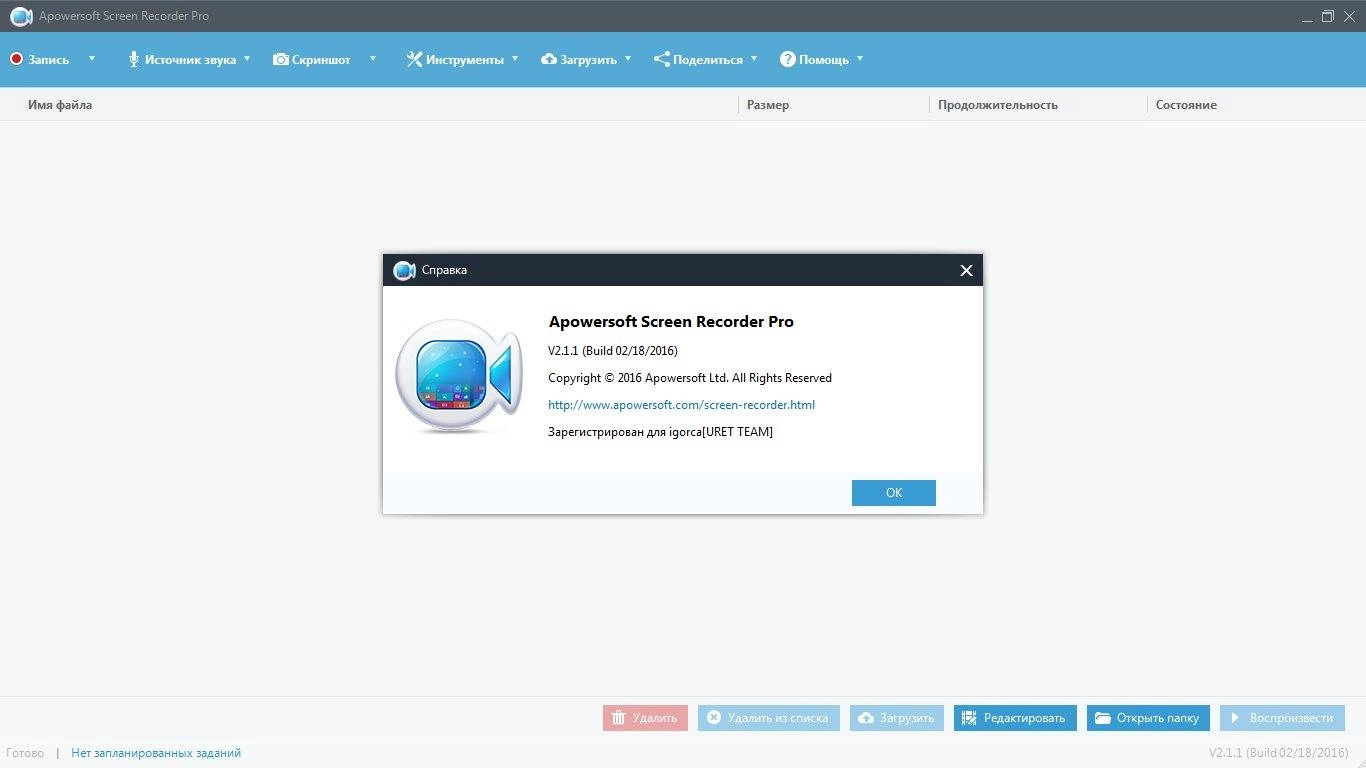Click the microphone sound source icon
Image resolution: width=1366 pixels, height=768 pixels.
coord(133,59)
